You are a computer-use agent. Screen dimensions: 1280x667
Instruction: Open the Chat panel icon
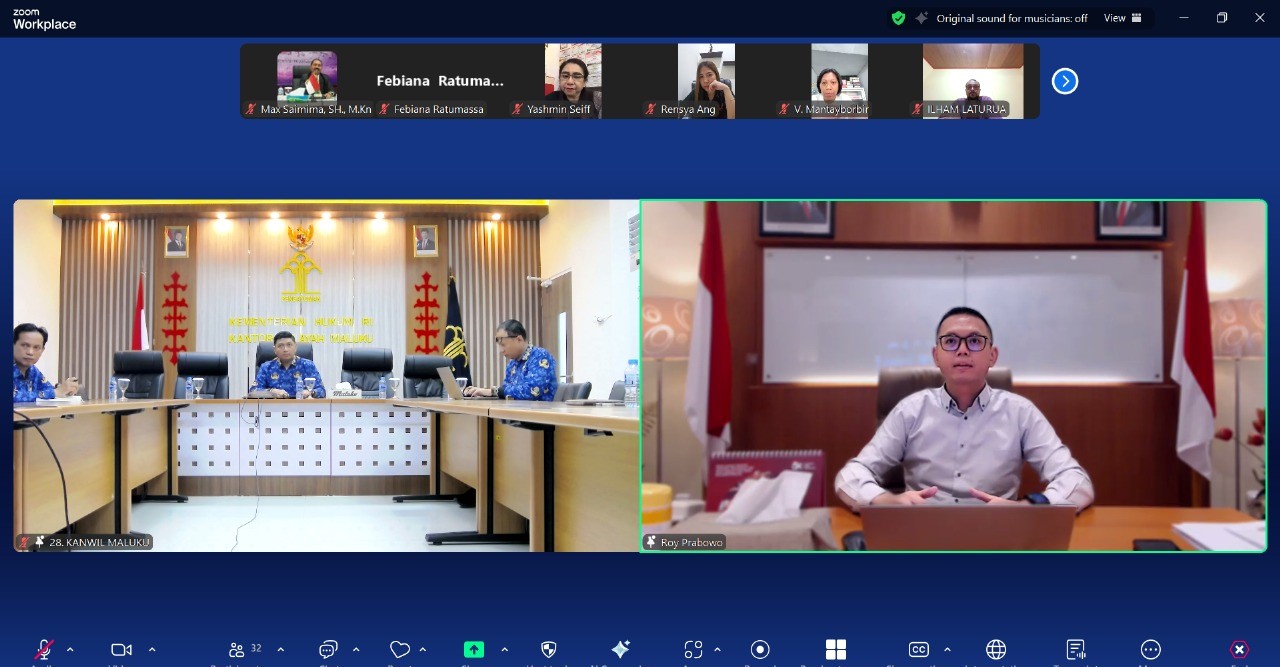pos(328,650)
